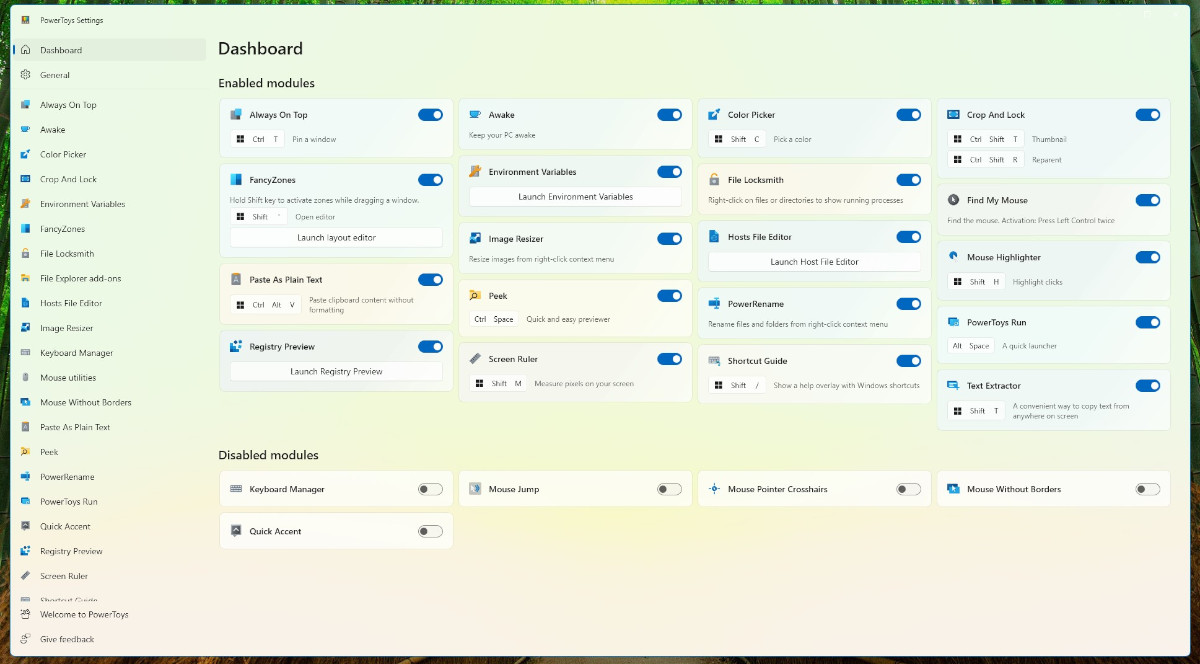Disable the Always On Top module toggle
1200x664 pixels.
coord(430,115)
